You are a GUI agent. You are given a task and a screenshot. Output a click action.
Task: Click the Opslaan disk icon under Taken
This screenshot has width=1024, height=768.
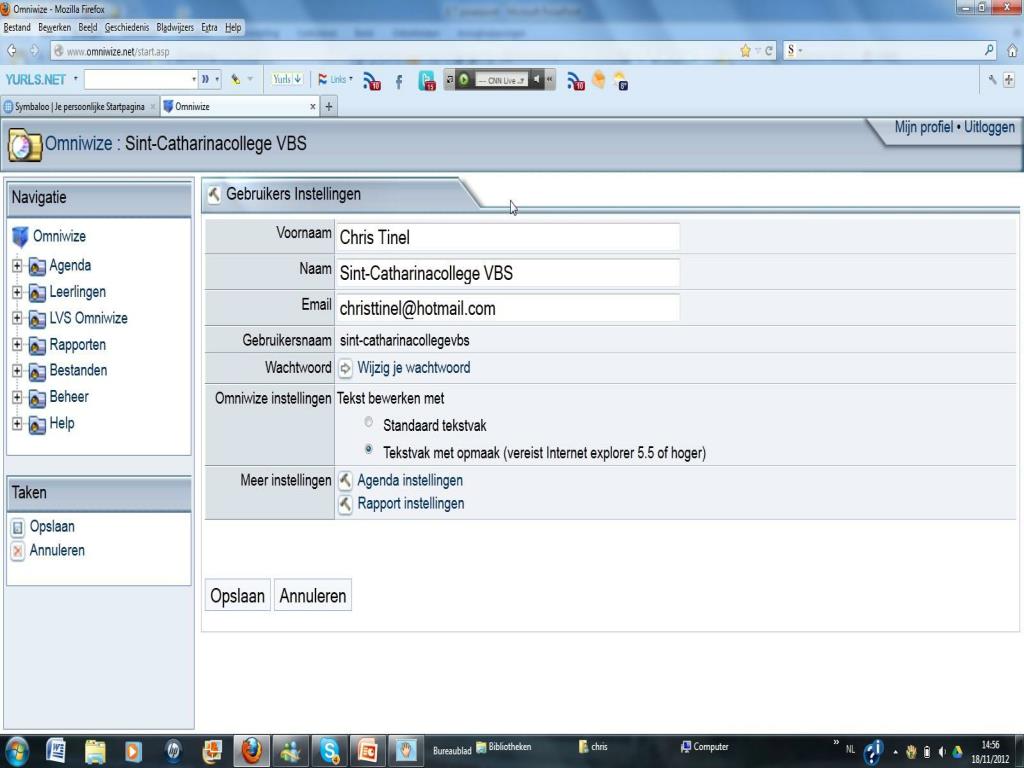(x=18, y=527)
